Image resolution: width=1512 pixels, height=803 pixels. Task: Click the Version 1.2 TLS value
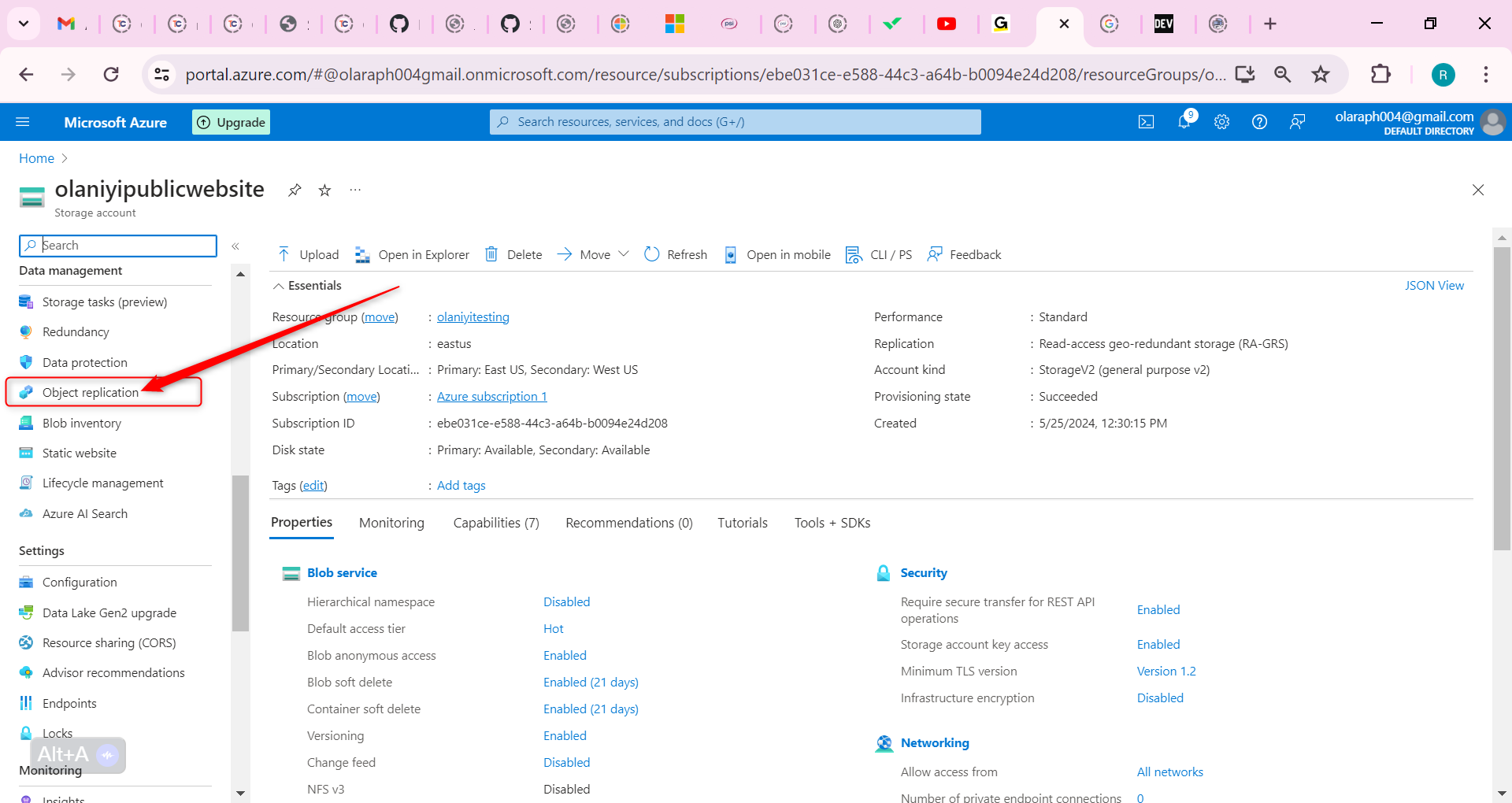(1166, 672)
